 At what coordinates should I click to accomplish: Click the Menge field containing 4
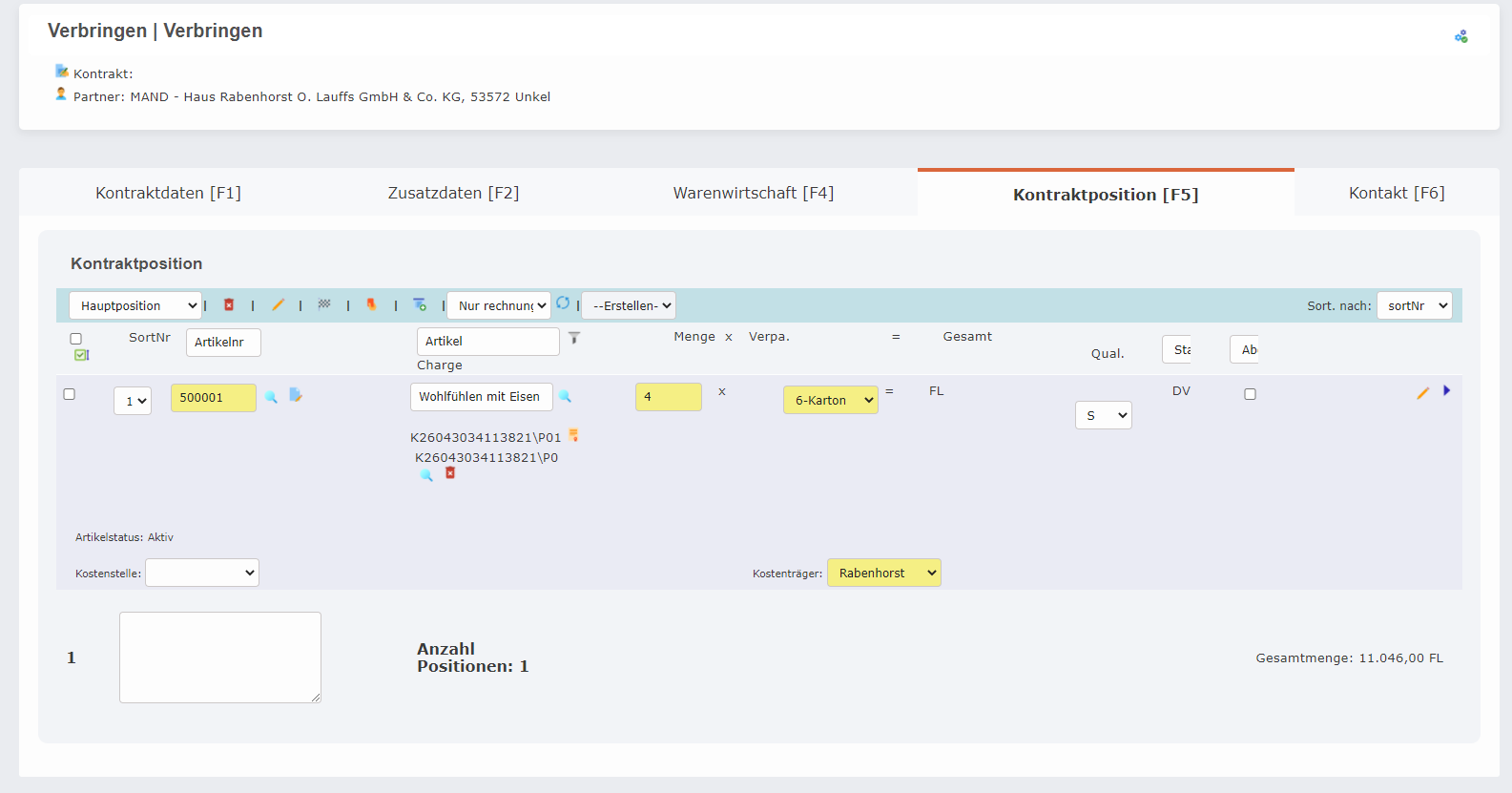click(x=668, y=397)
